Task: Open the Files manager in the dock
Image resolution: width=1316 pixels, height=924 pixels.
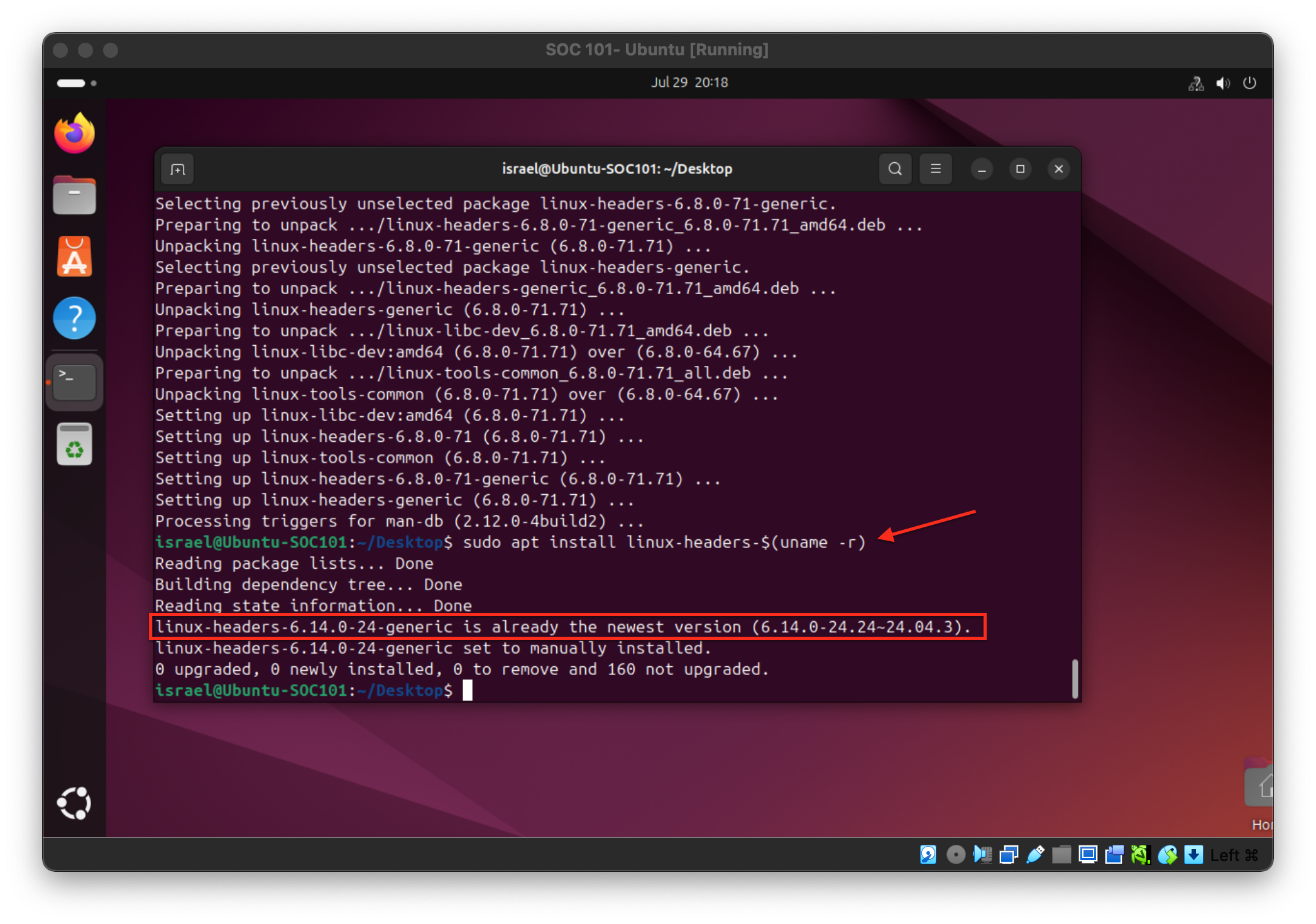Action: (74, 195)
